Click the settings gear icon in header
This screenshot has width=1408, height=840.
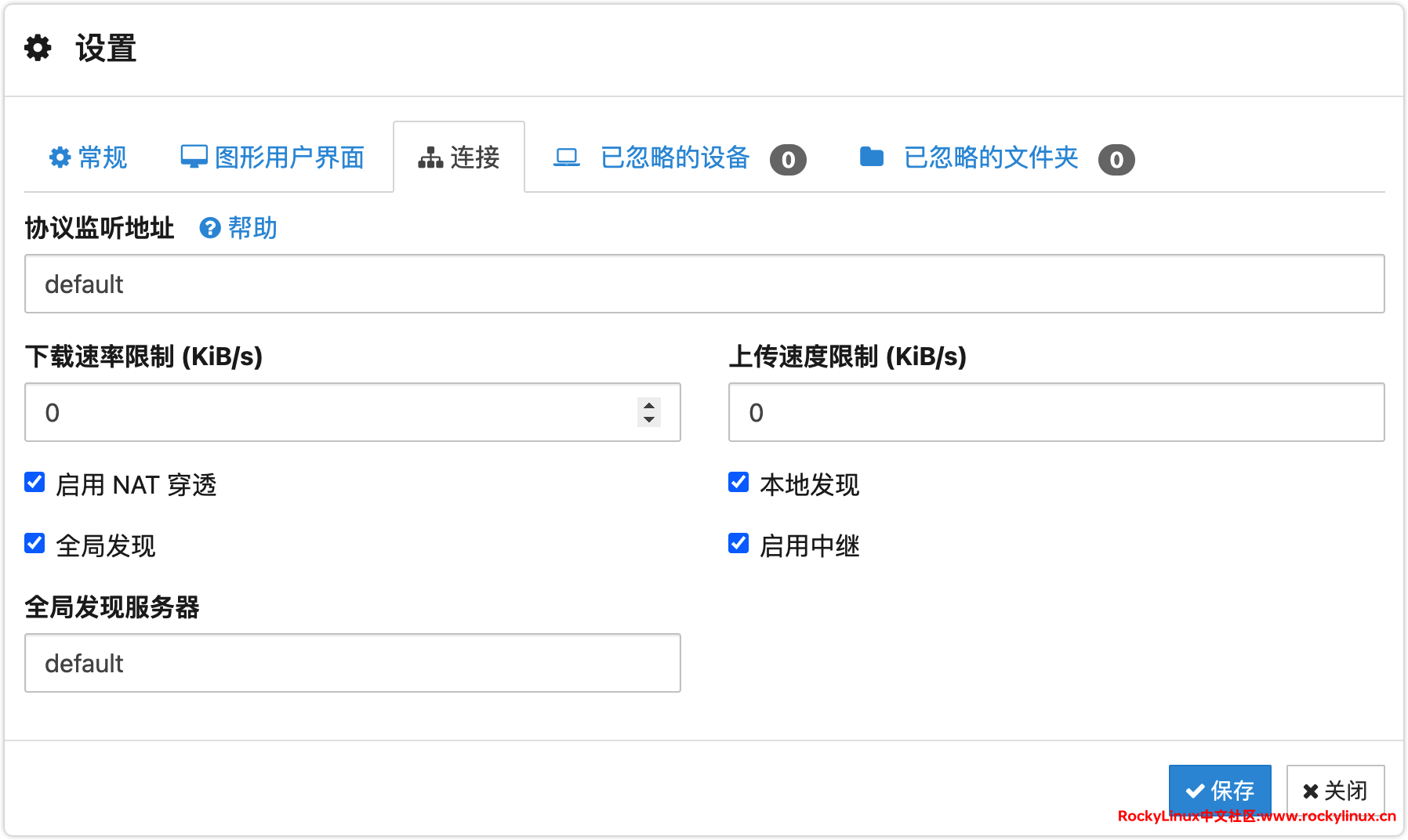click(x=38, y=48)
